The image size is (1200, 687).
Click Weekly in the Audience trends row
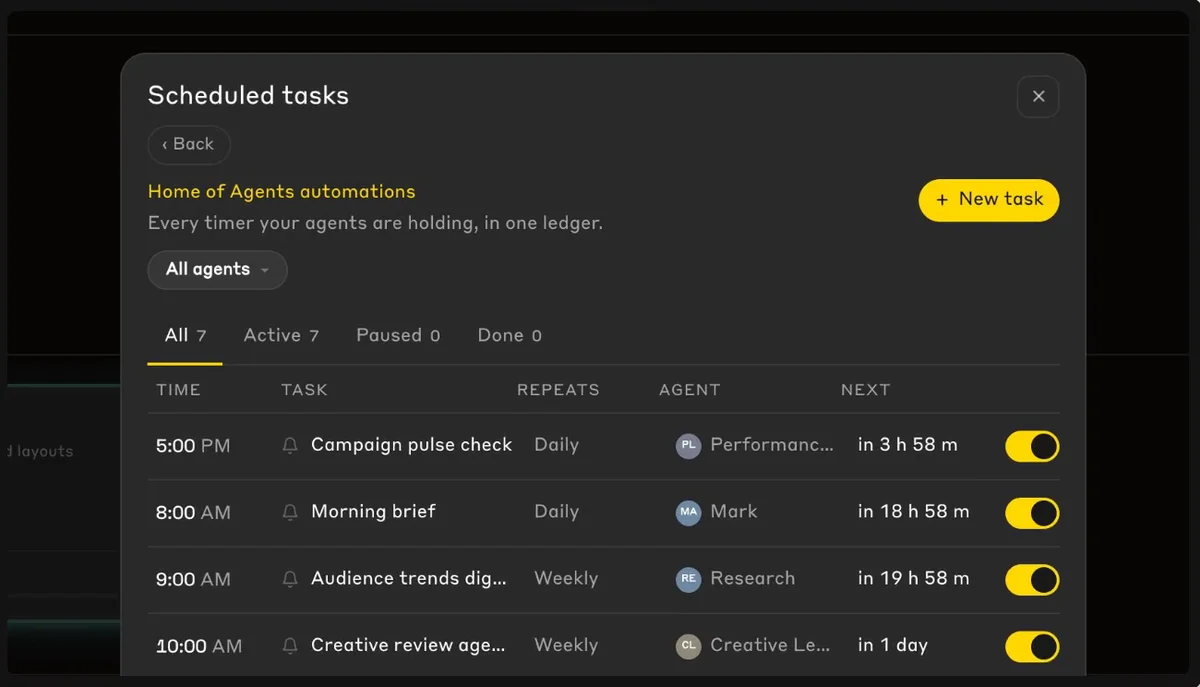(x=566, y=578)
